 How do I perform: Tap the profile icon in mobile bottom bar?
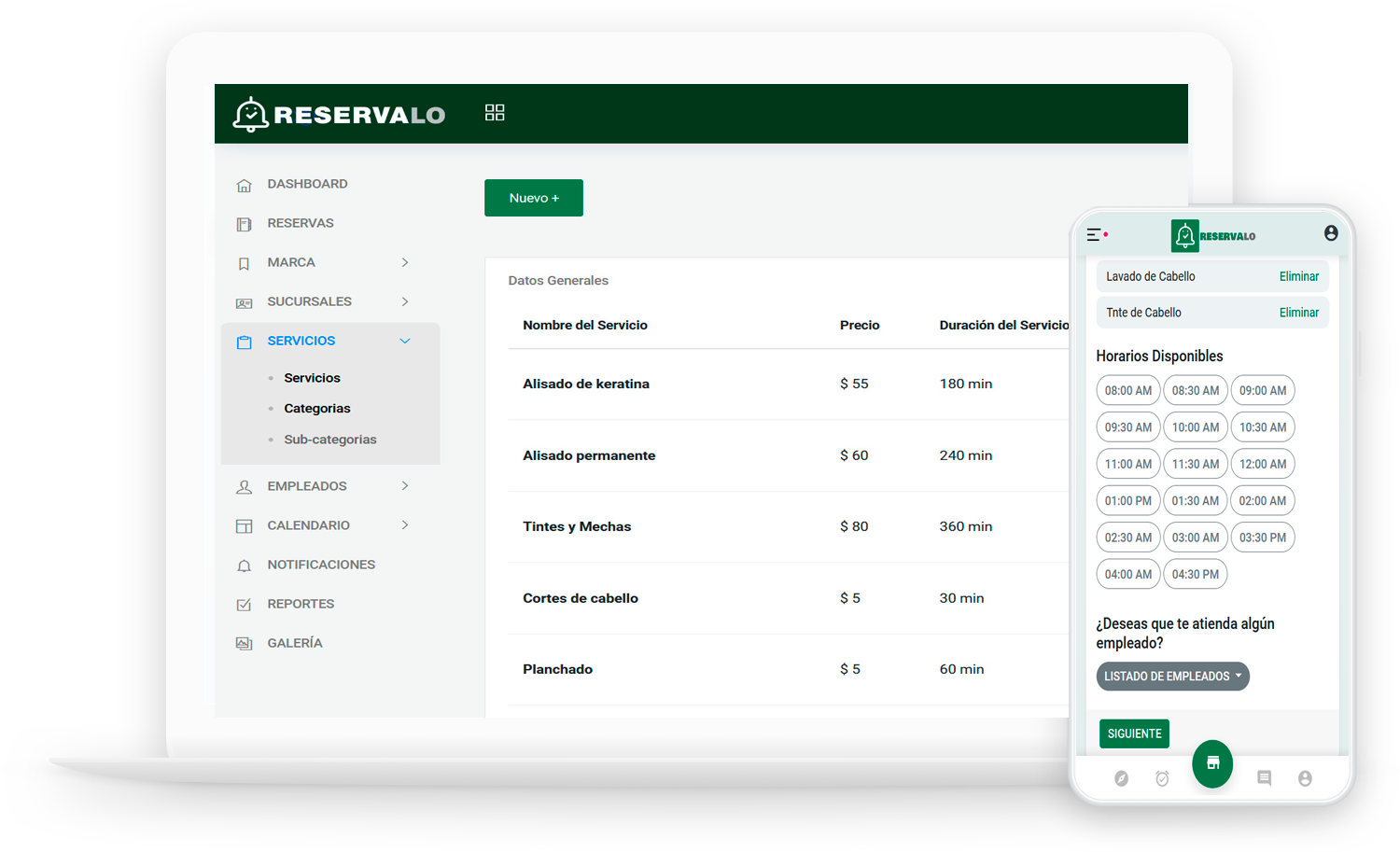[1305, 778]
